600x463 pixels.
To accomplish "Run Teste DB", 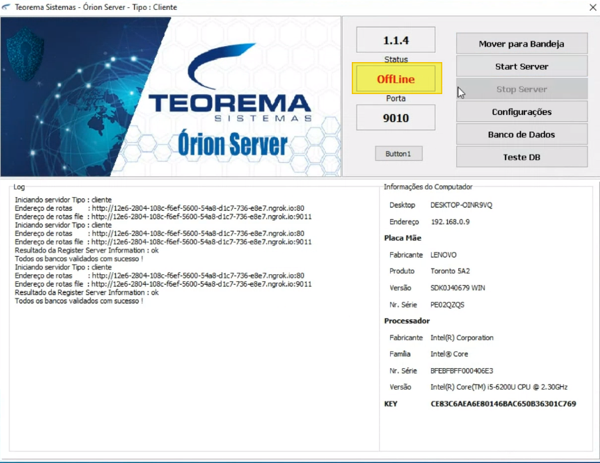I will [522, 157].
